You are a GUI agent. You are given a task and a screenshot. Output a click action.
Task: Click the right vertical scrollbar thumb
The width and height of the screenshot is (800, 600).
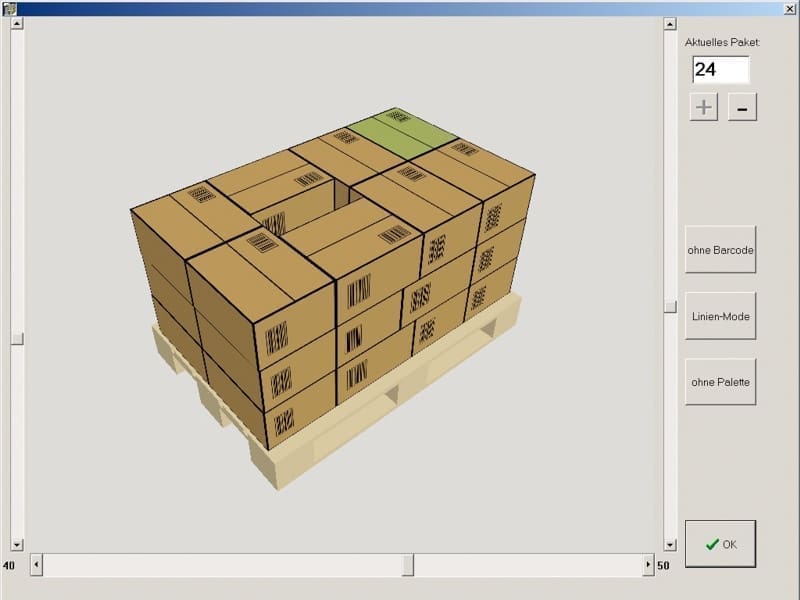click(670, 307)
